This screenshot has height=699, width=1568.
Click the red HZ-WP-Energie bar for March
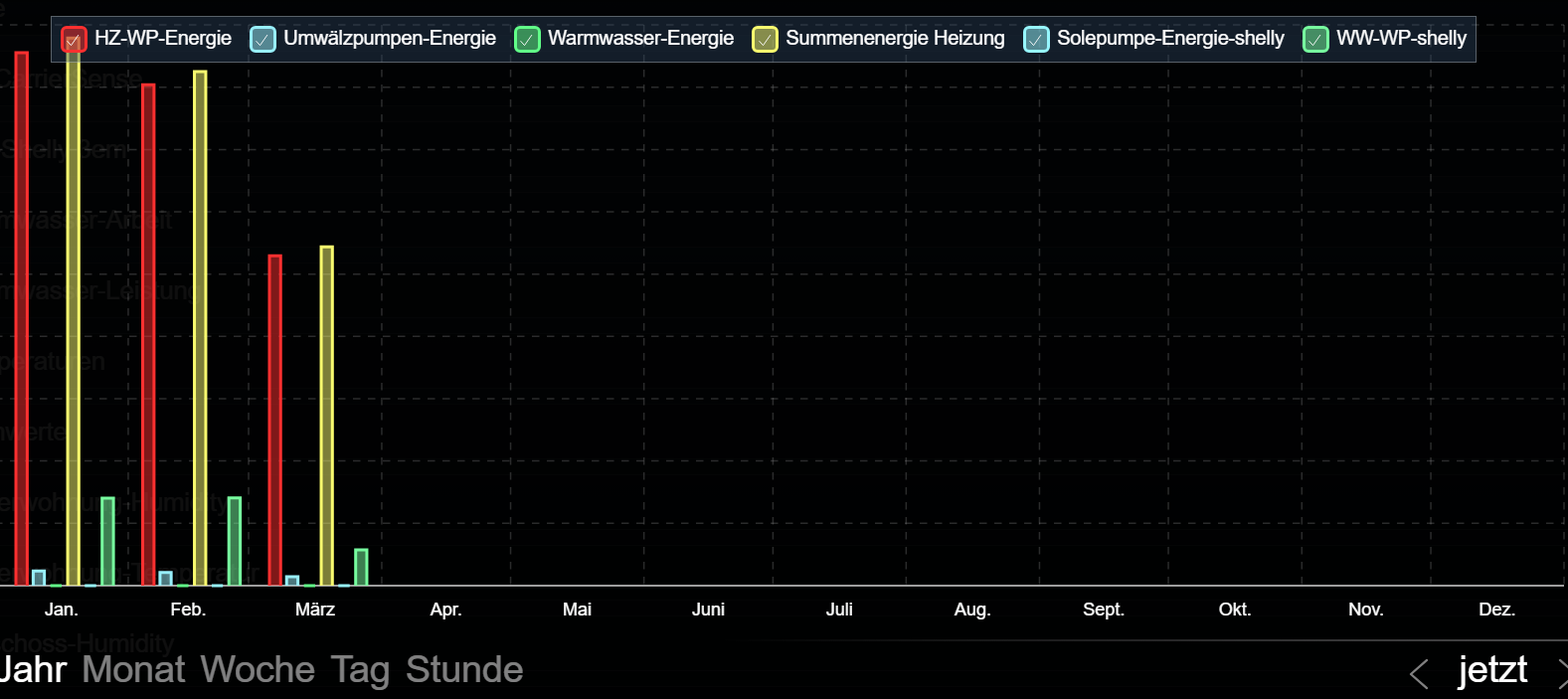pyautogui.click(x=275, y=420)
